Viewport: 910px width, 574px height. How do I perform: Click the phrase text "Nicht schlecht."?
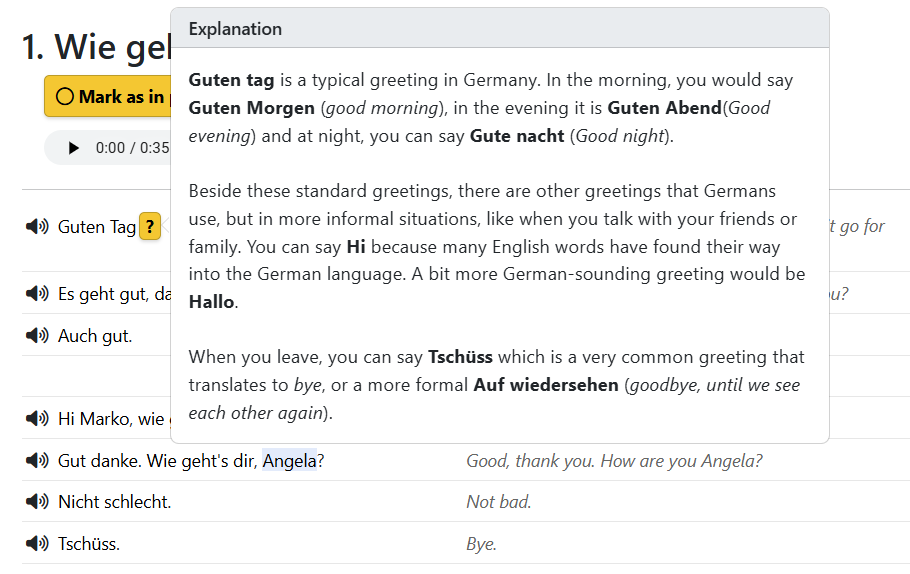(x=115, y=502)
